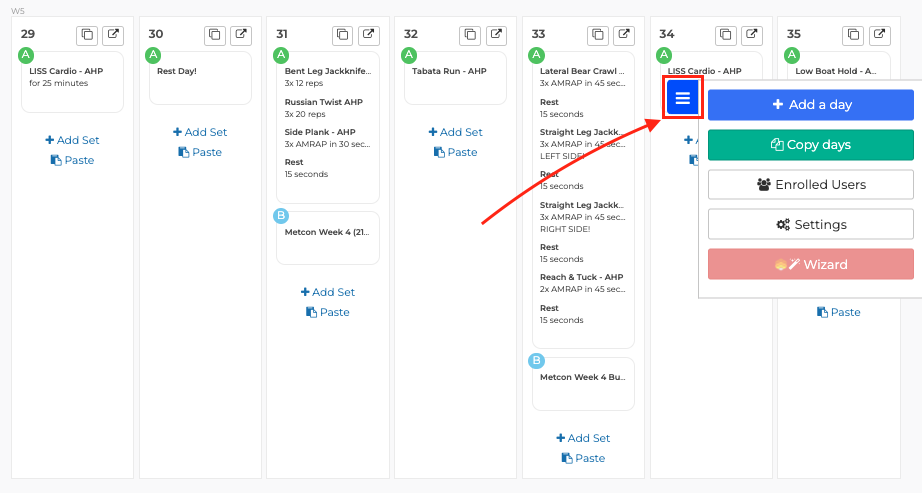The width and height of the screenshot is (922, 493).
Task: Choose Copy days from menu
Action: [811, 145]
